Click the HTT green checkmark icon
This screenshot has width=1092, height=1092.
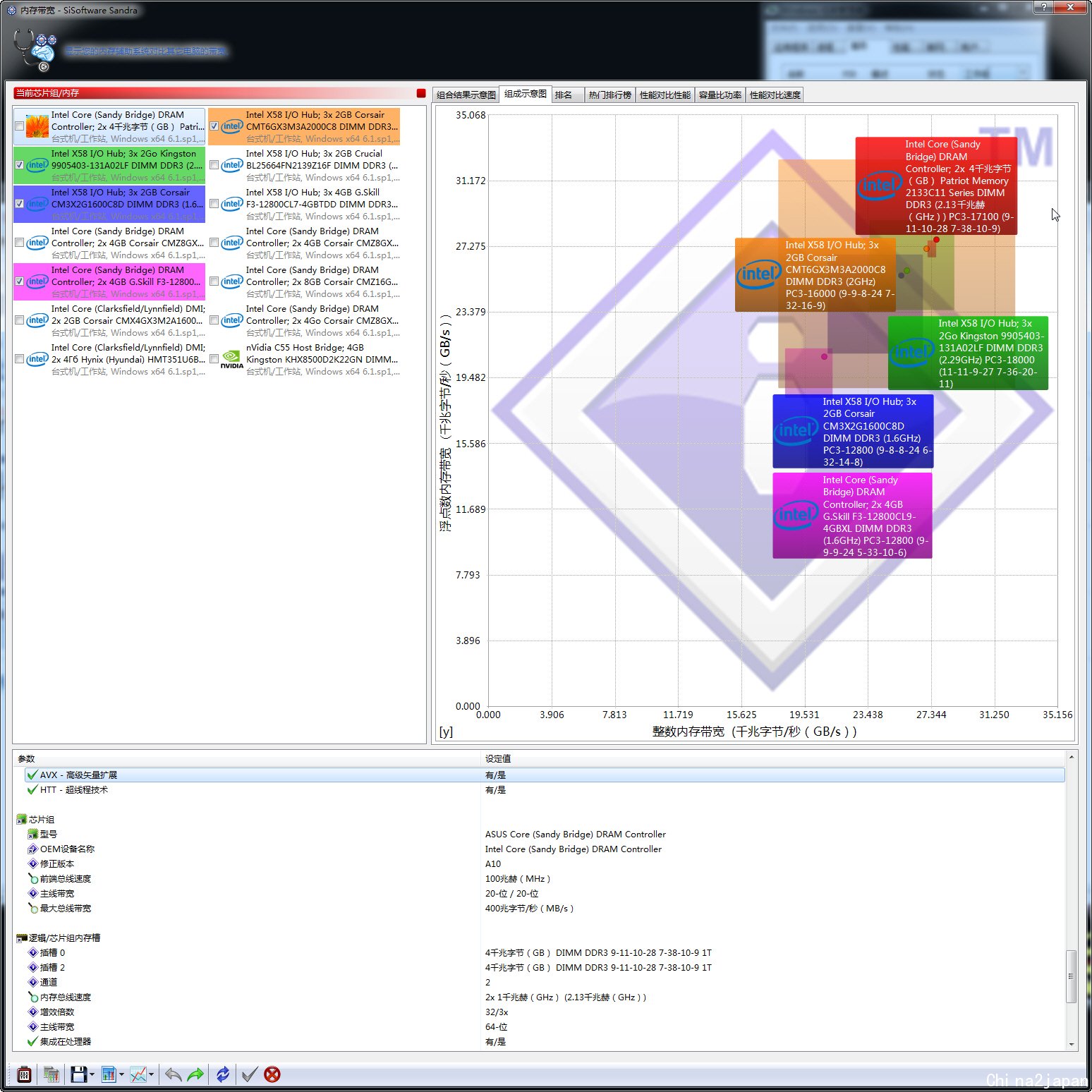pos(32,789)
